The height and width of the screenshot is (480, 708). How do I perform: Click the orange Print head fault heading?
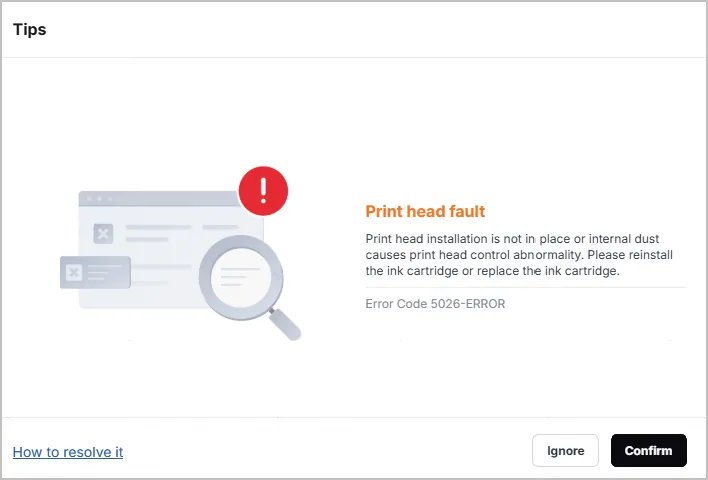425,211
